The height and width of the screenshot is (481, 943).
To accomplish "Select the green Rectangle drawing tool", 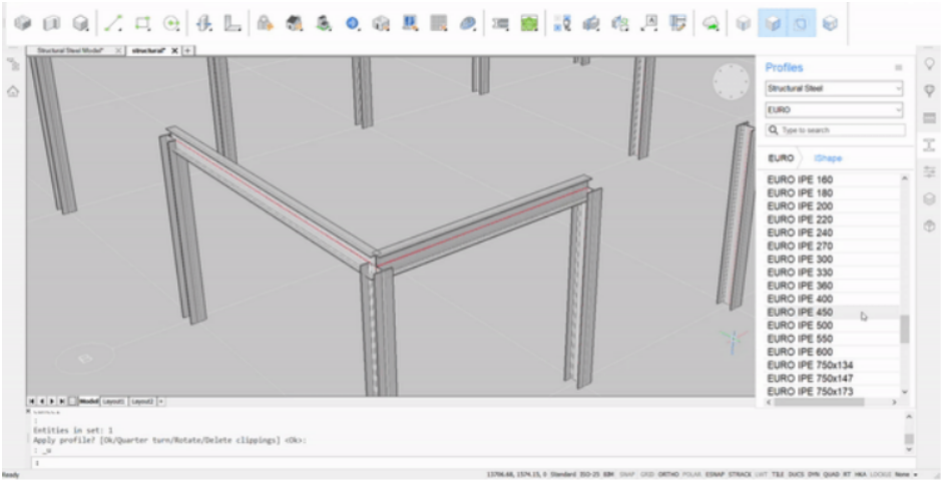I will tap(143, 22).
